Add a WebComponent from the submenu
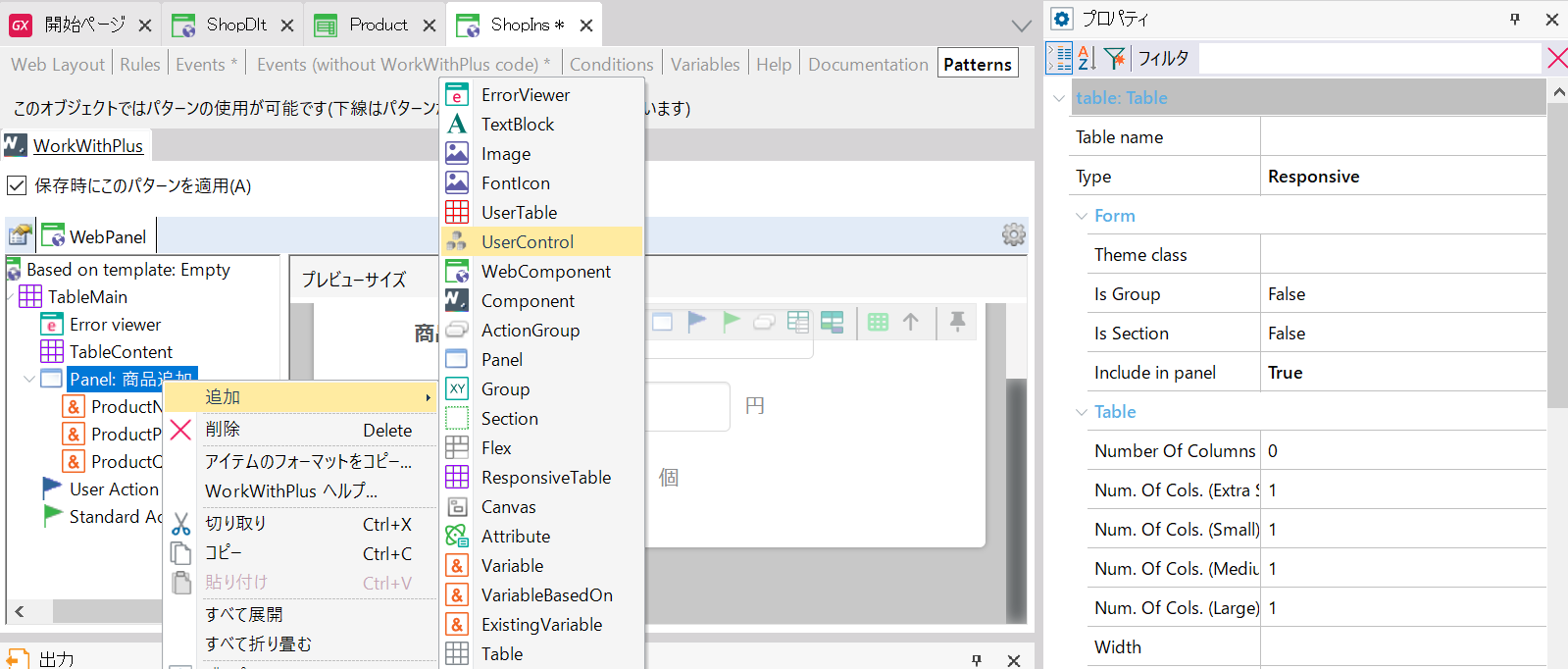 (543, 271)
